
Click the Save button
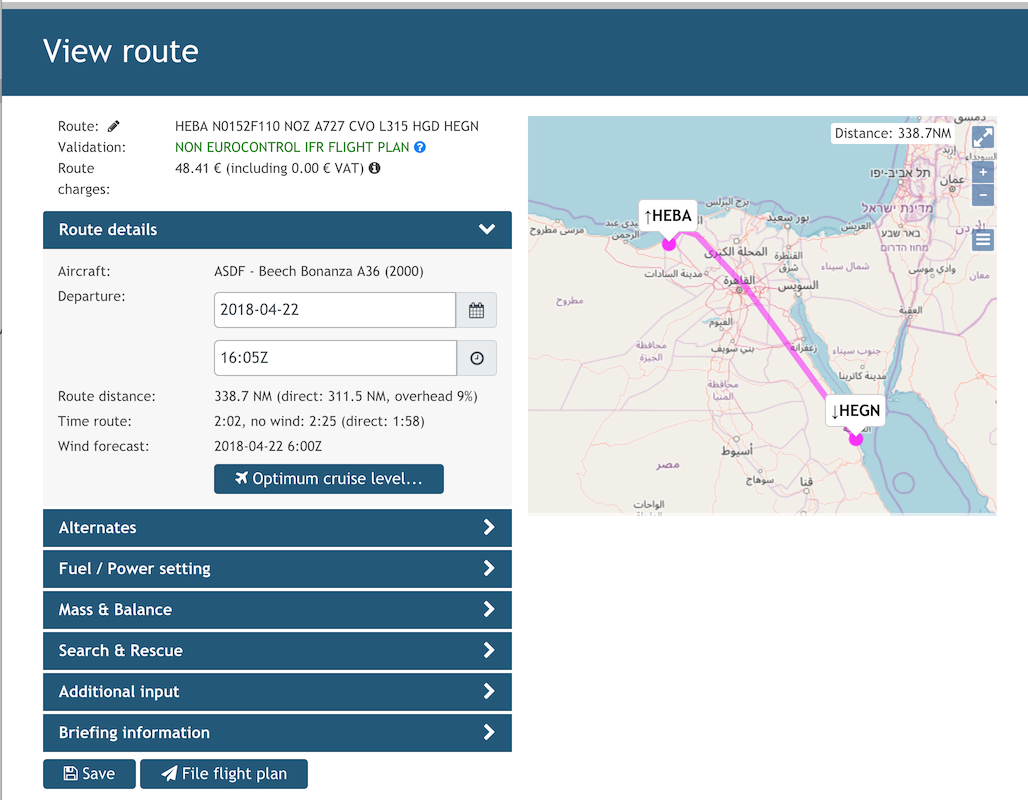tap(89, 774)
